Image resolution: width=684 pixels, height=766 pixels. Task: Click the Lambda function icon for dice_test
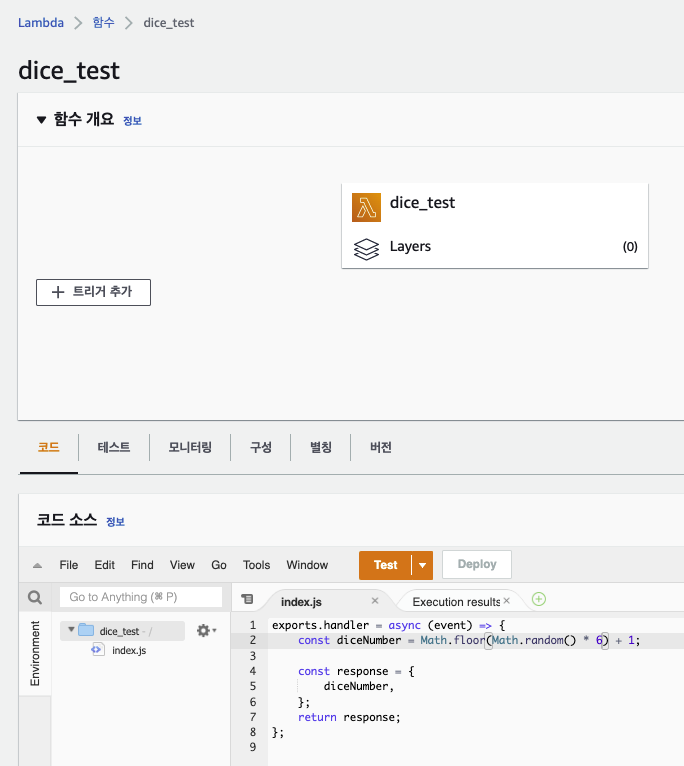(367, 207)
